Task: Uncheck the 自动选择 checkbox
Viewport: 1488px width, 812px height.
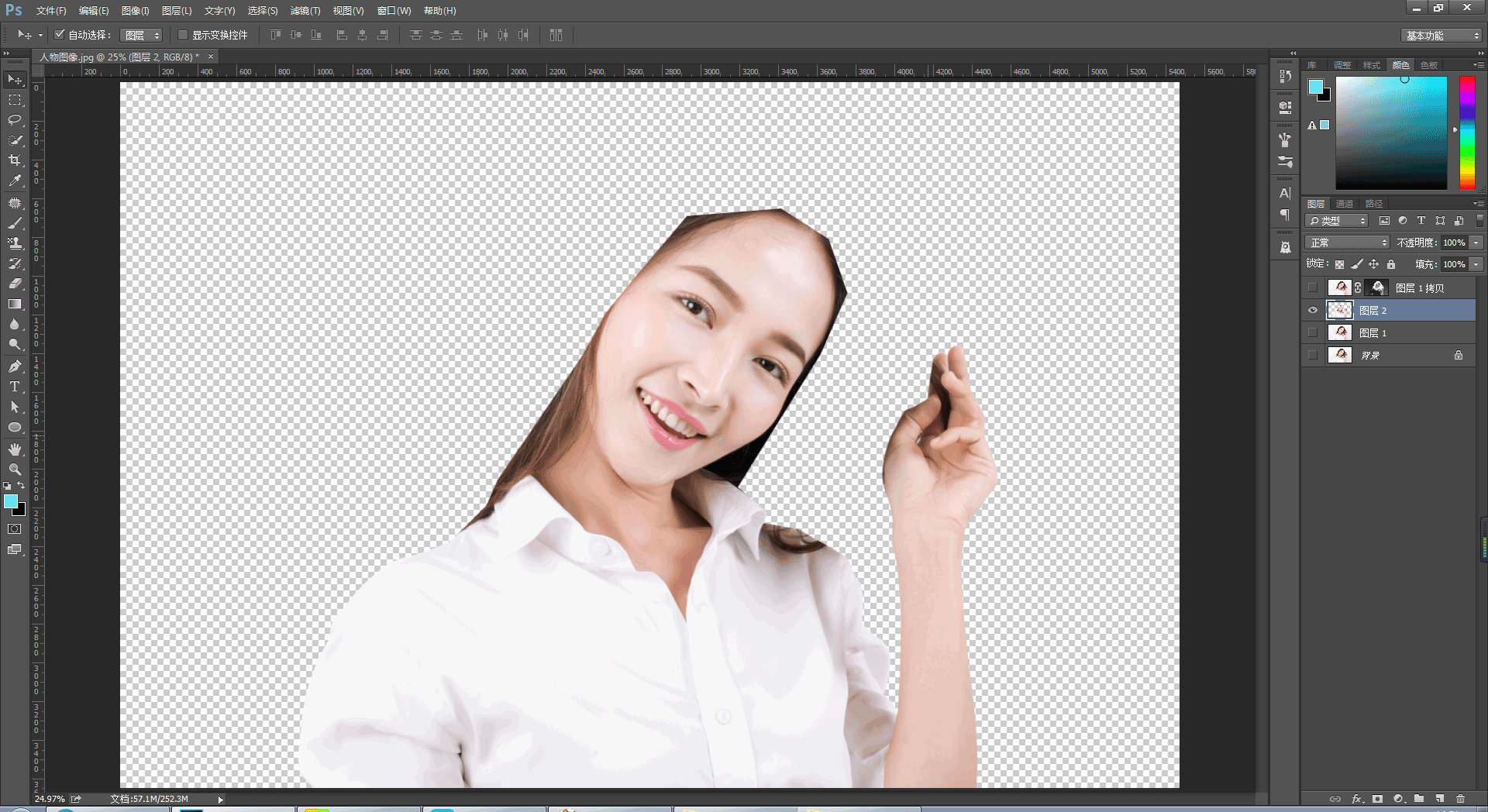Action: (x=60, y=35)
